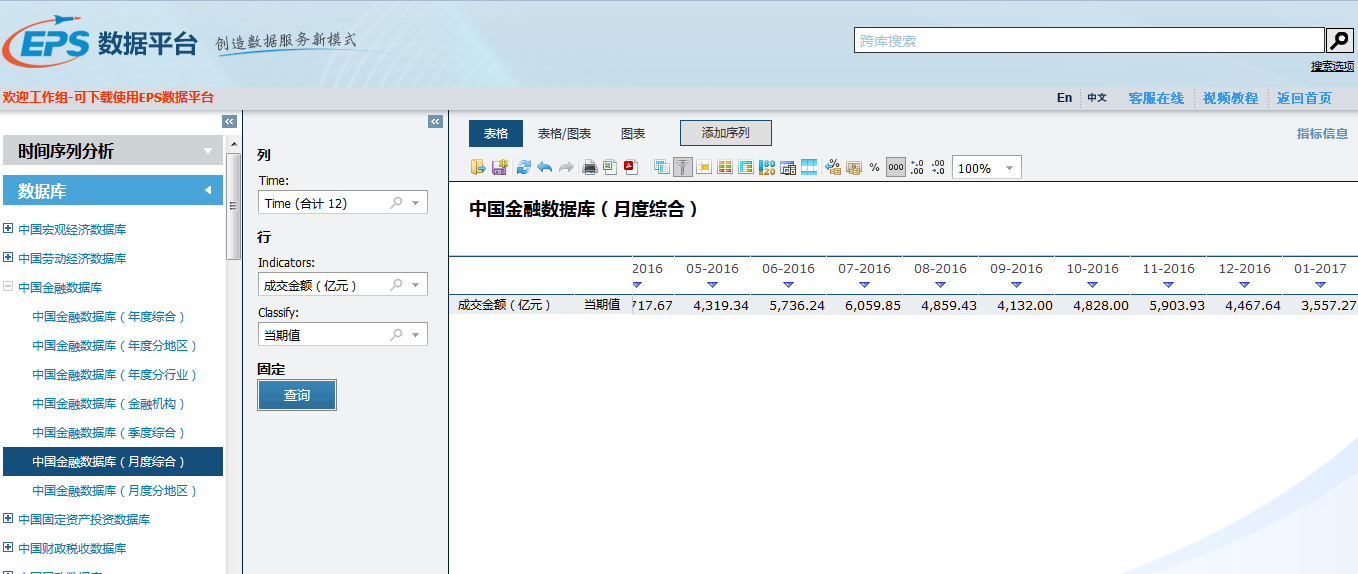
Task: Open 指标信息 link
Action: click(x=1322, y=133)
